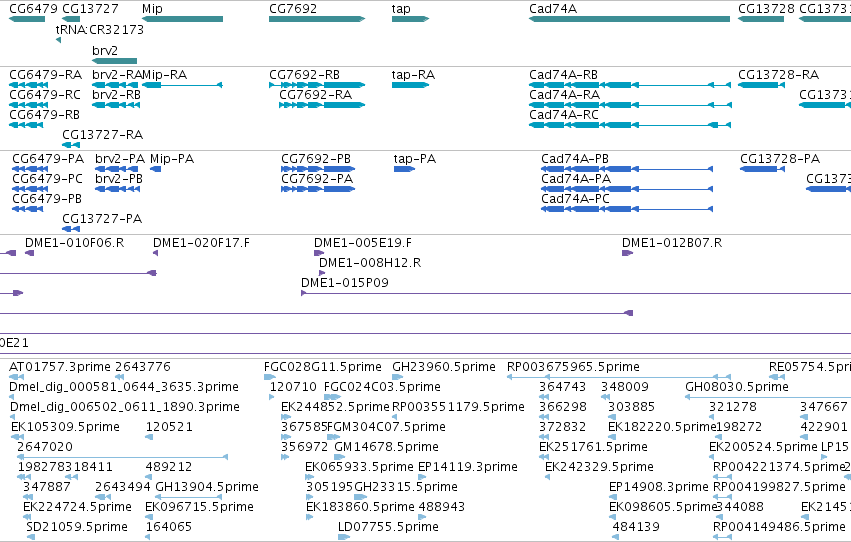Click the Cad74A-PB protein feature
851x542 pixels.
coord(627,169)
